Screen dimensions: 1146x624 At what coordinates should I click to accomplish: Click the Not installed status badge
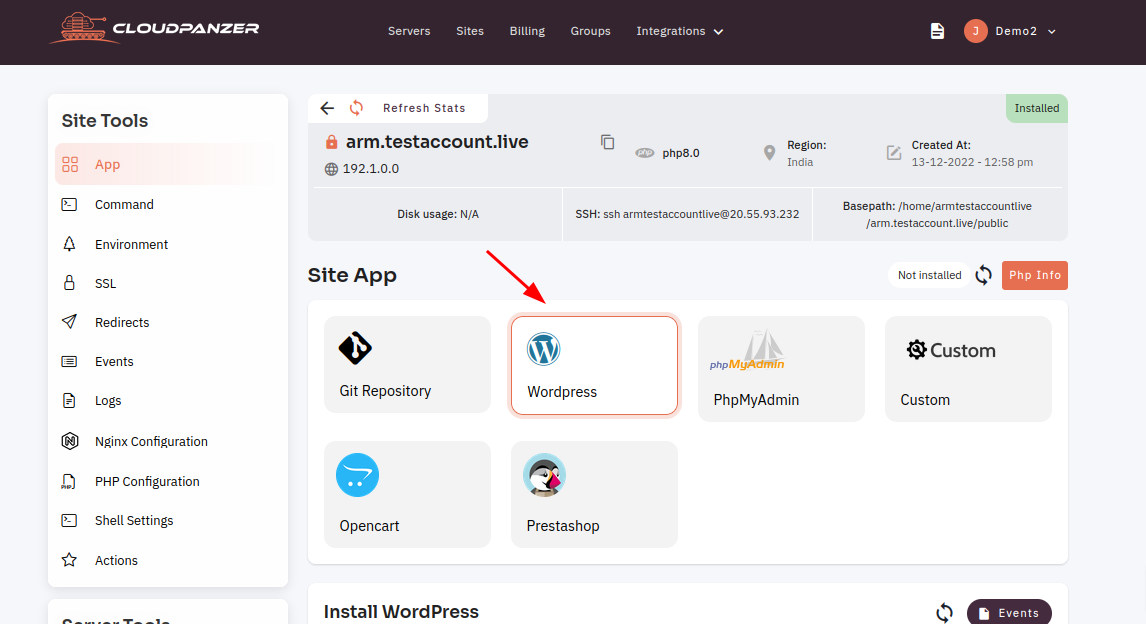click(x=930, y=275)
